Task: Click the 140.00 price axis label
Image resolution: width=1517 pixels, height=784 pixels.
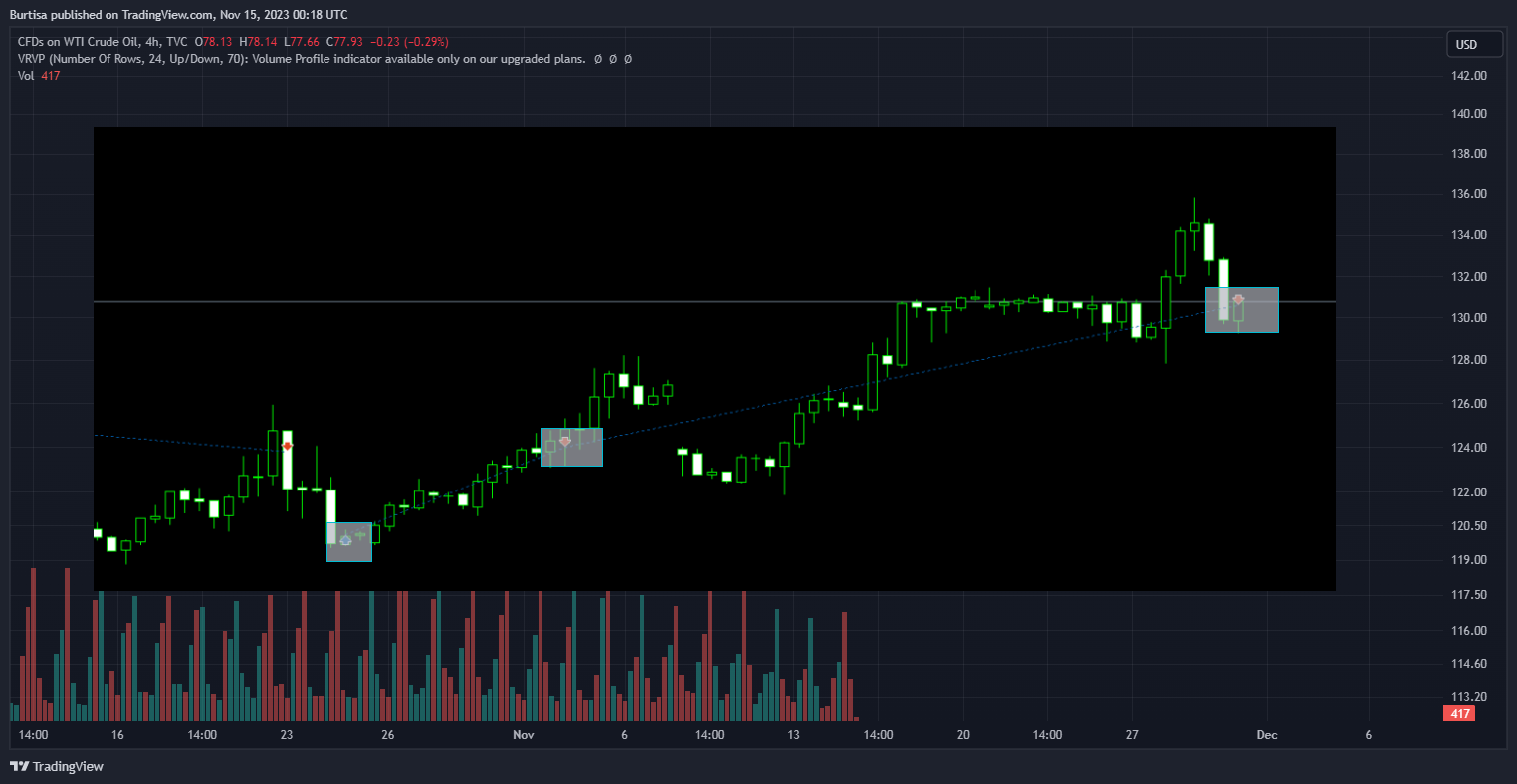Action: [1470, 114]
